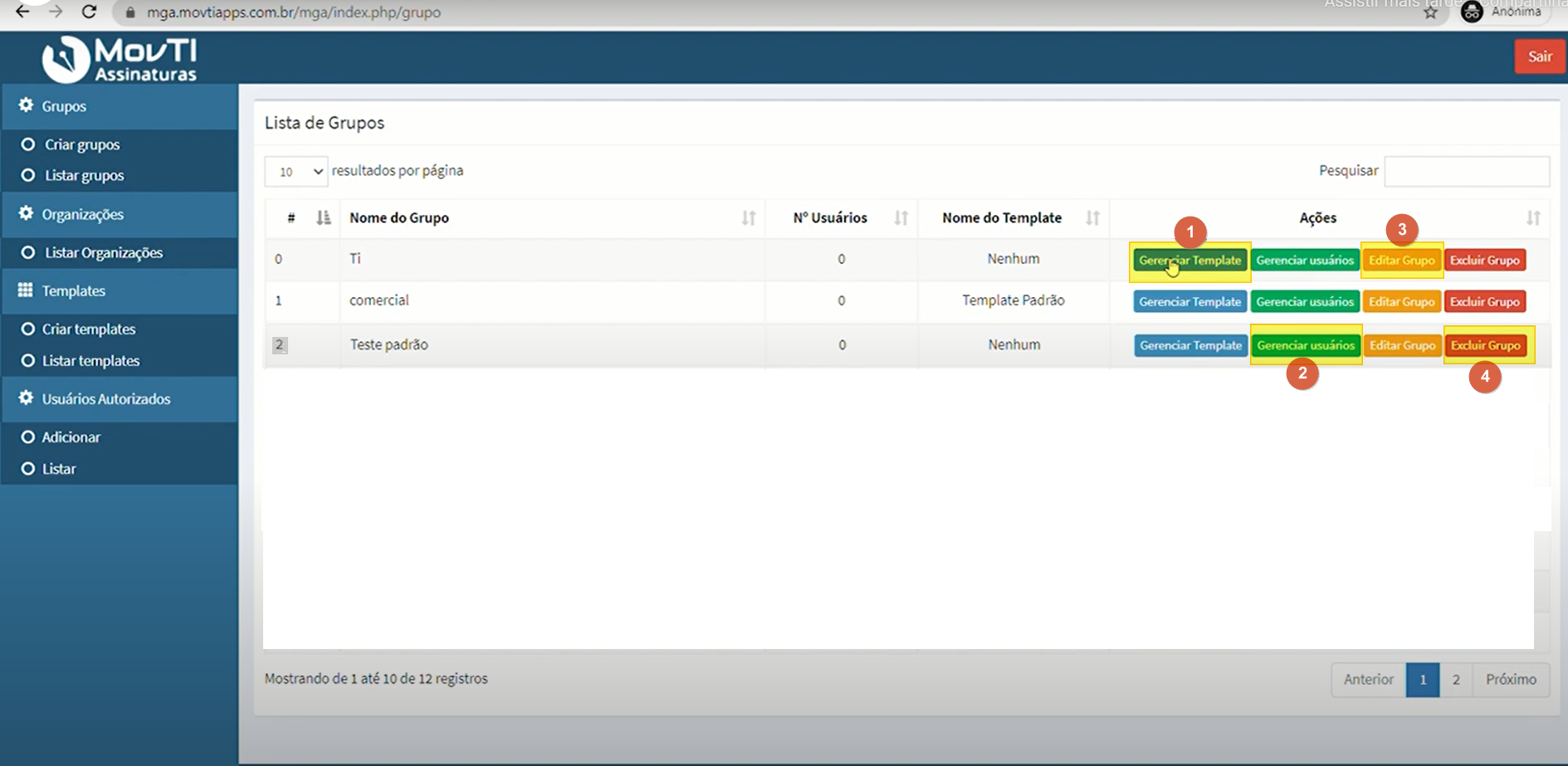Open the results per page dropdown
The height and width of the screenshot is (766, 1568).
[296, 172]
